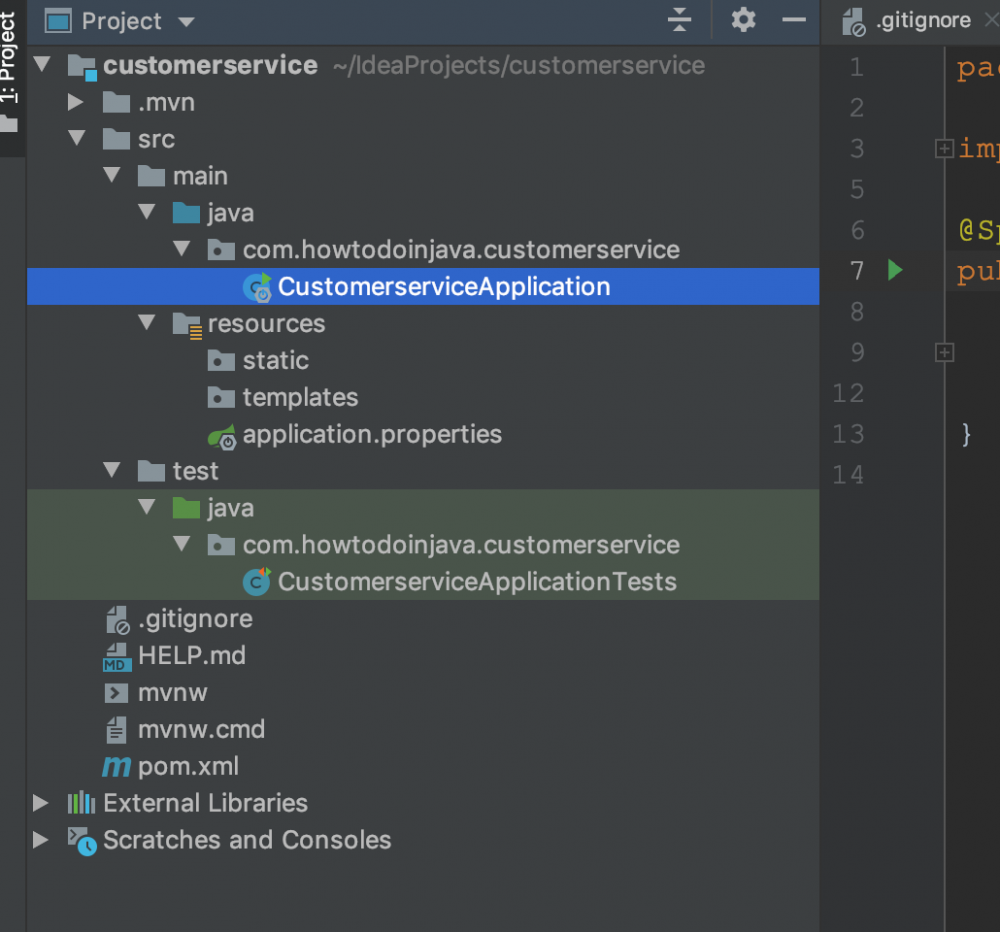Collapse the src folder
Viewport: 1000px width, 932px height.
[77, 138]
